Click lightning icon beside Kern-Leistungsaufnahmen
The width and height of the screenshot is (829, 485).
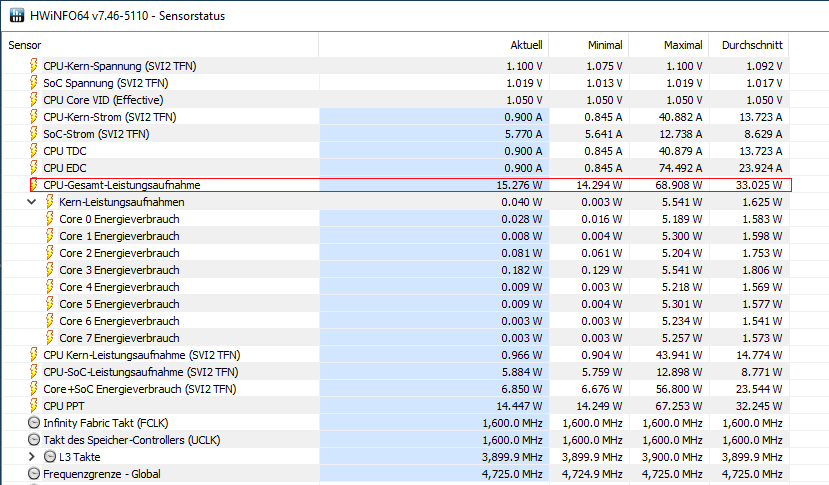tap(50, 202)
